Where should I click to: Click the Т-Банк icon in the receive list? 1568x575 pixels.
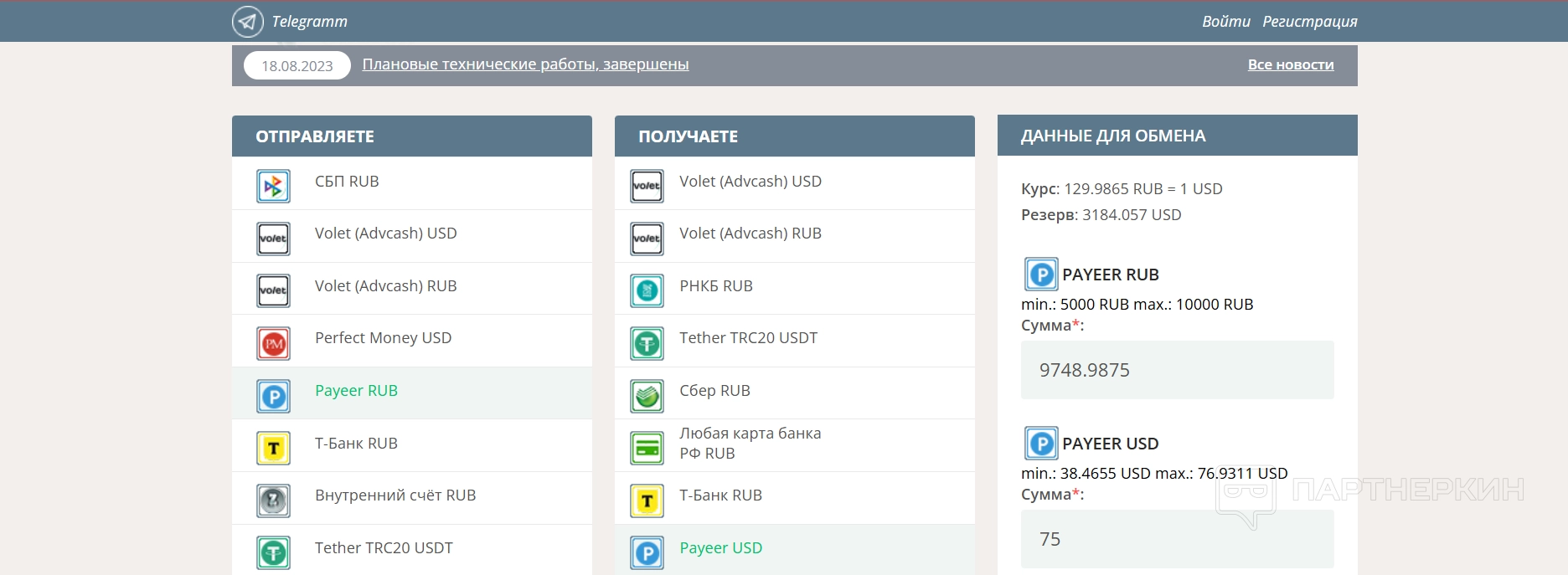tap(647, 501)
